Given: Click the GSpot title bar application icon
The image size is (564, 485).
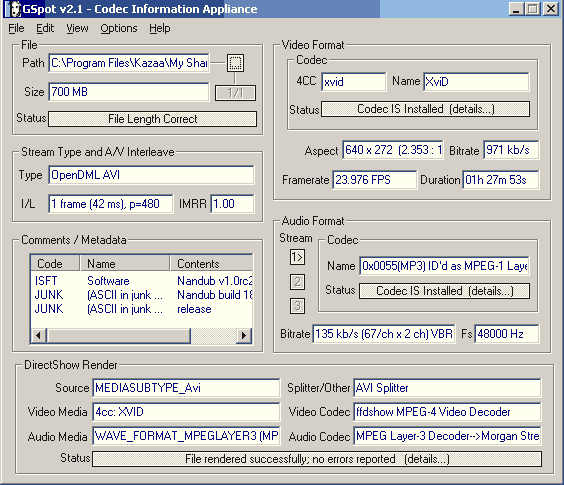Looking at the screenshot, I should 14,9.
